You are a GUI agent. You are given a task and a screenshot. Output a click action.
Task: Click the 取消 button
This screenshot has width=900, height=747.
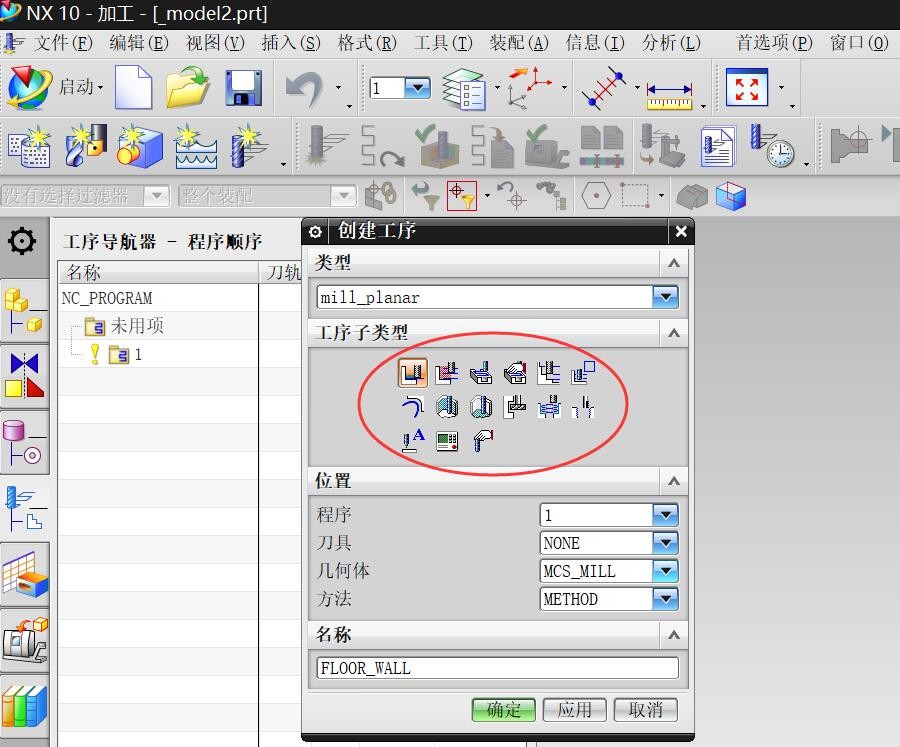pos(645,710)
